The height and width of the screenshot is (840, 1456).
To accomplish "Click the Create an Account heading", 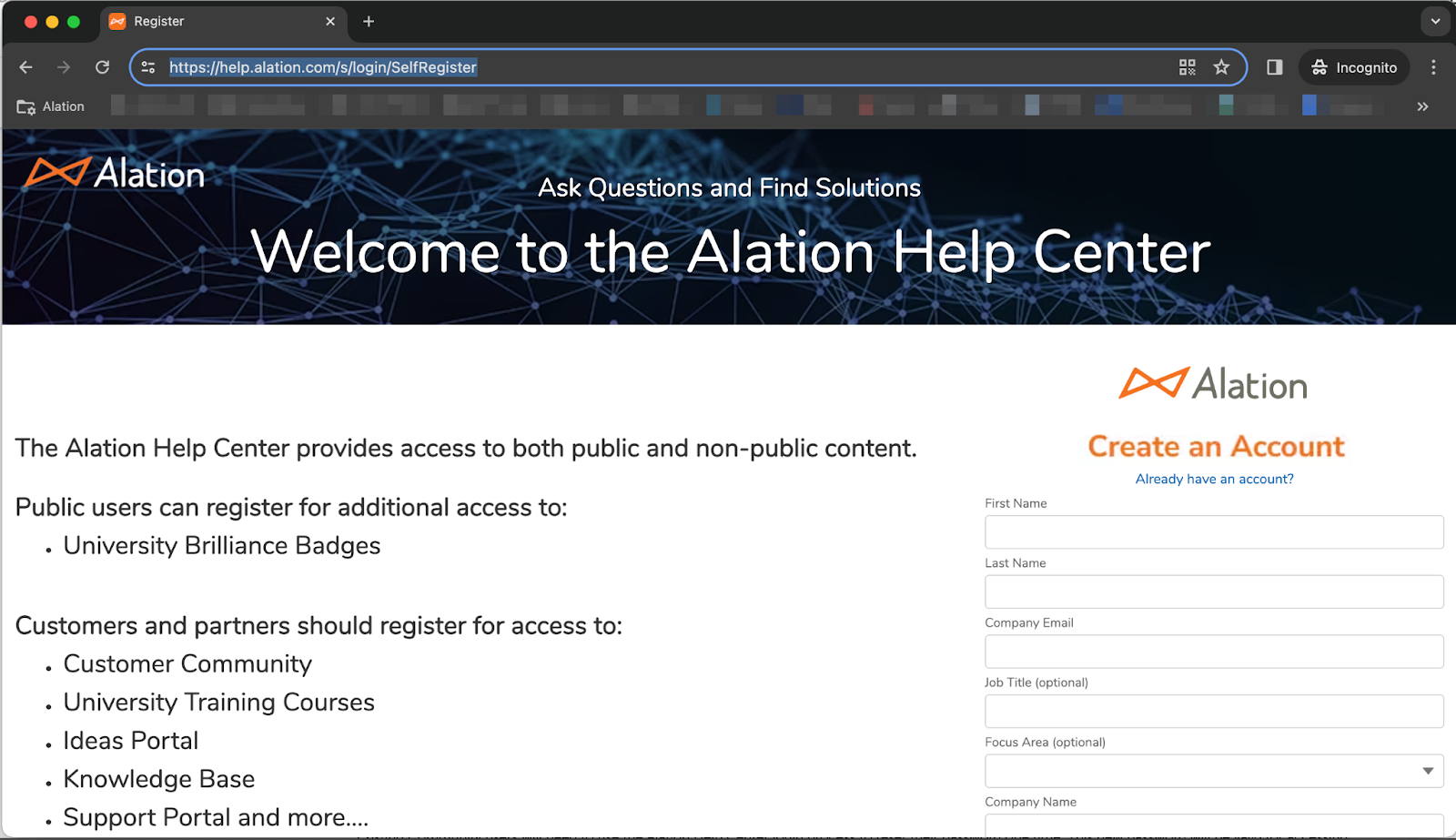I will 1216,446.
